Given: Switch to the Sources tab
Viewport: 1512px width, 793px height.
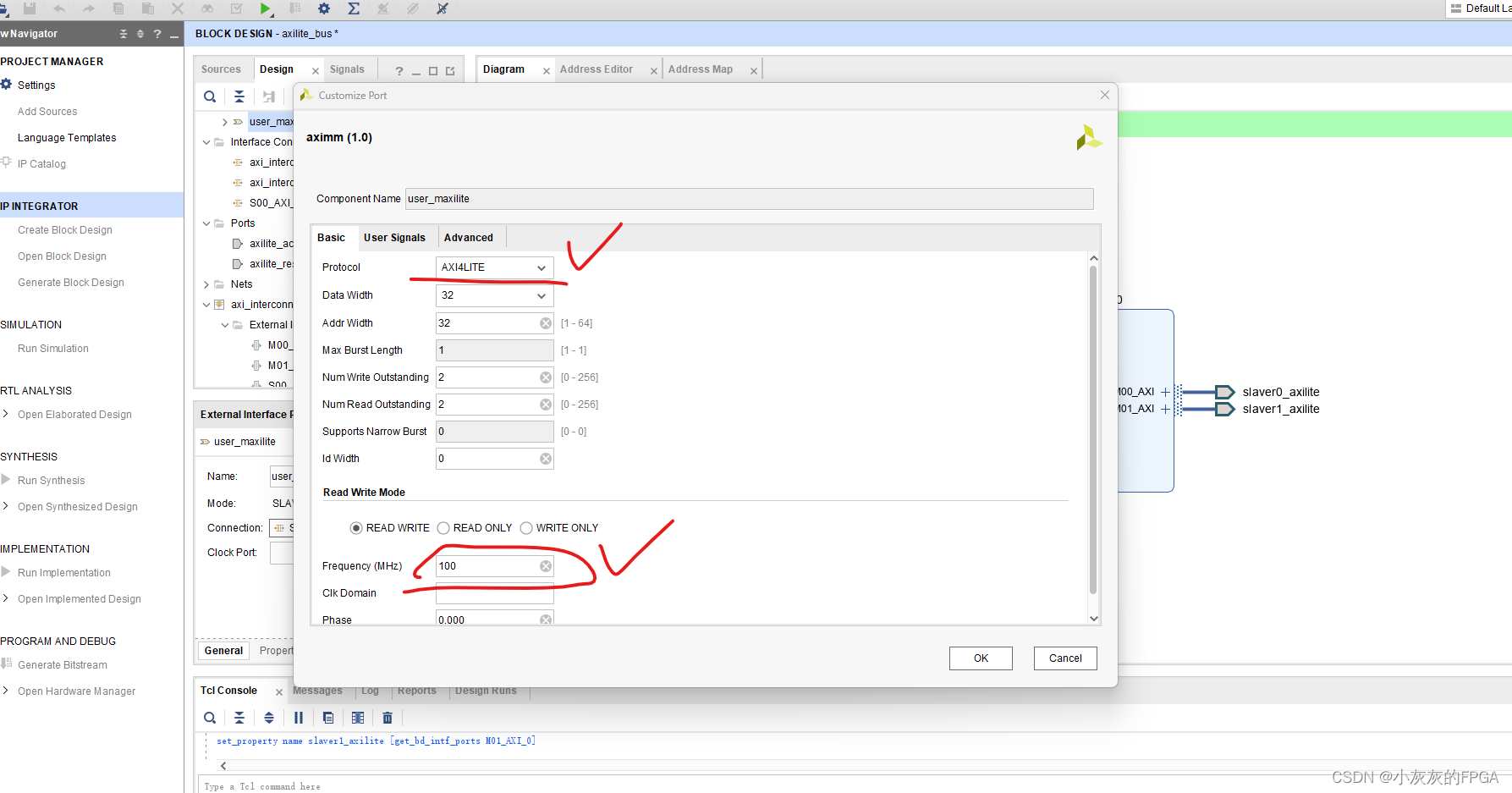Looking at the screenshot, I should tap(221, 69).
